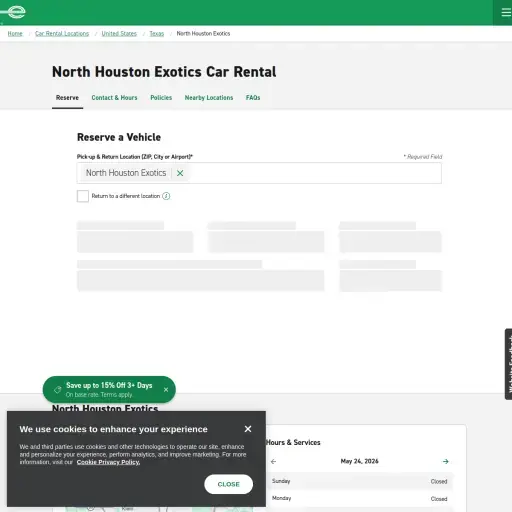This screenshot has width=512, height=512.
Task: Open the Cookie Privacy Policy link
Action: [x=108, y=462]
